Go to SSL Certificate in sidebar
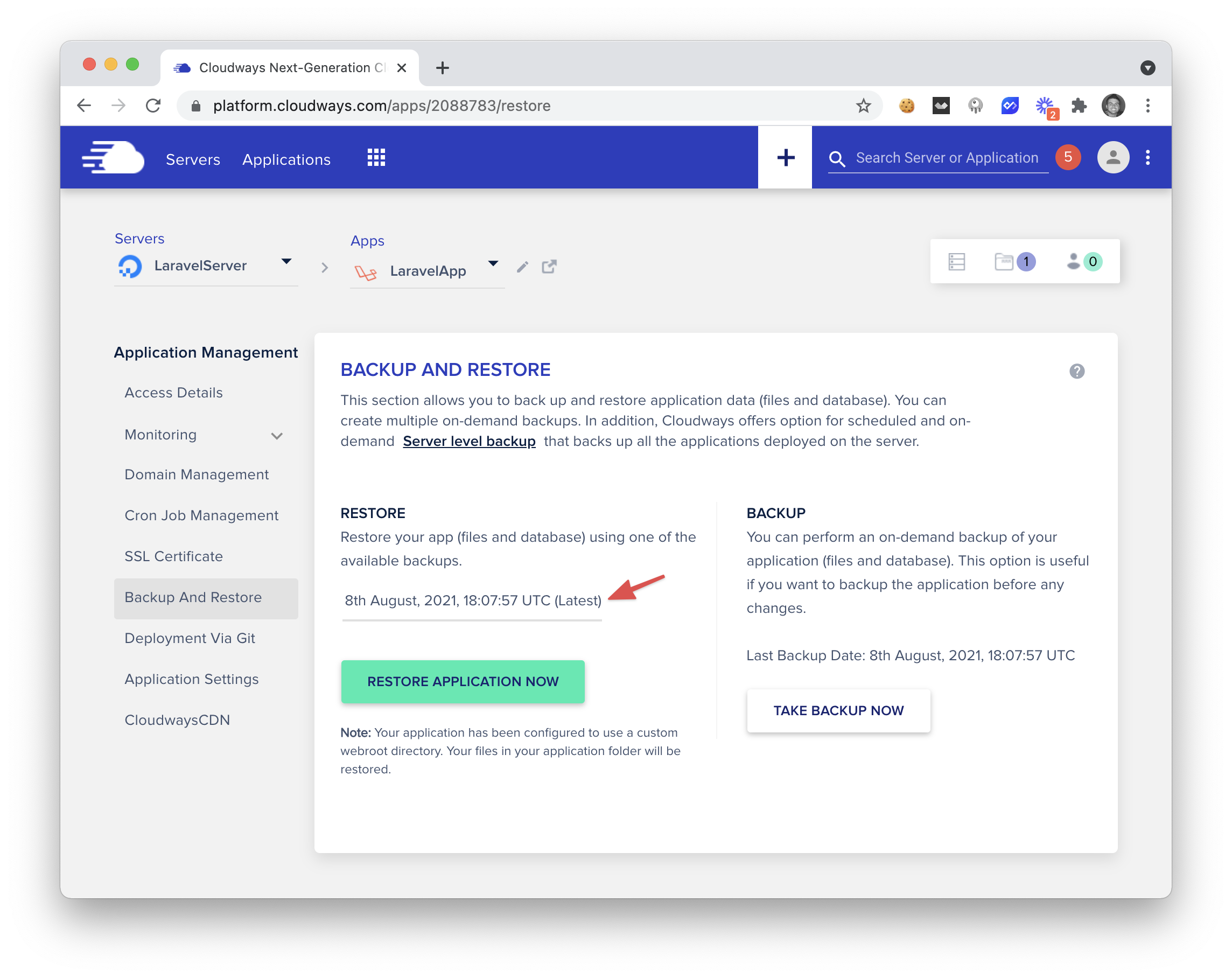Viewport: 1232px width, 978px height. [174, 556]
